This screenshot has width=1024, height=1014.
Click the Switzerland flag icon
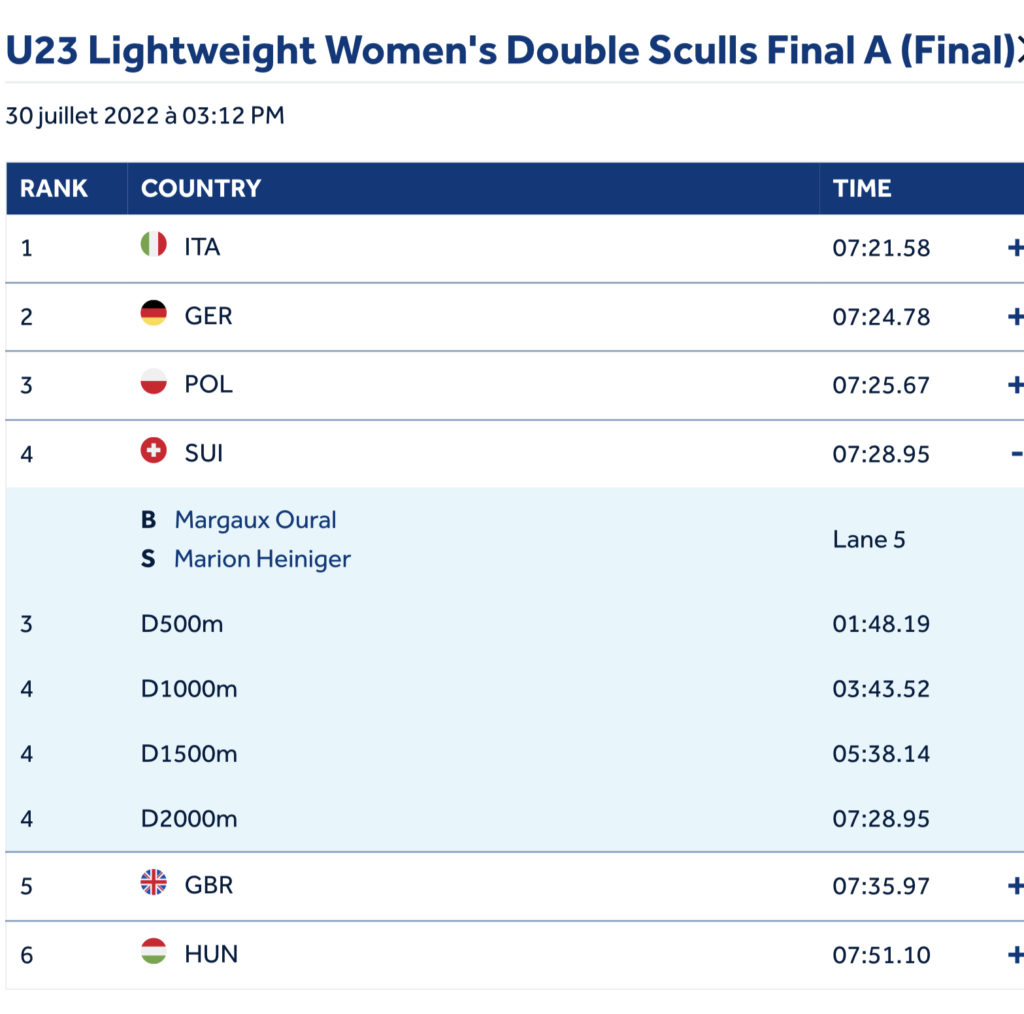click(x=153, y=451)
